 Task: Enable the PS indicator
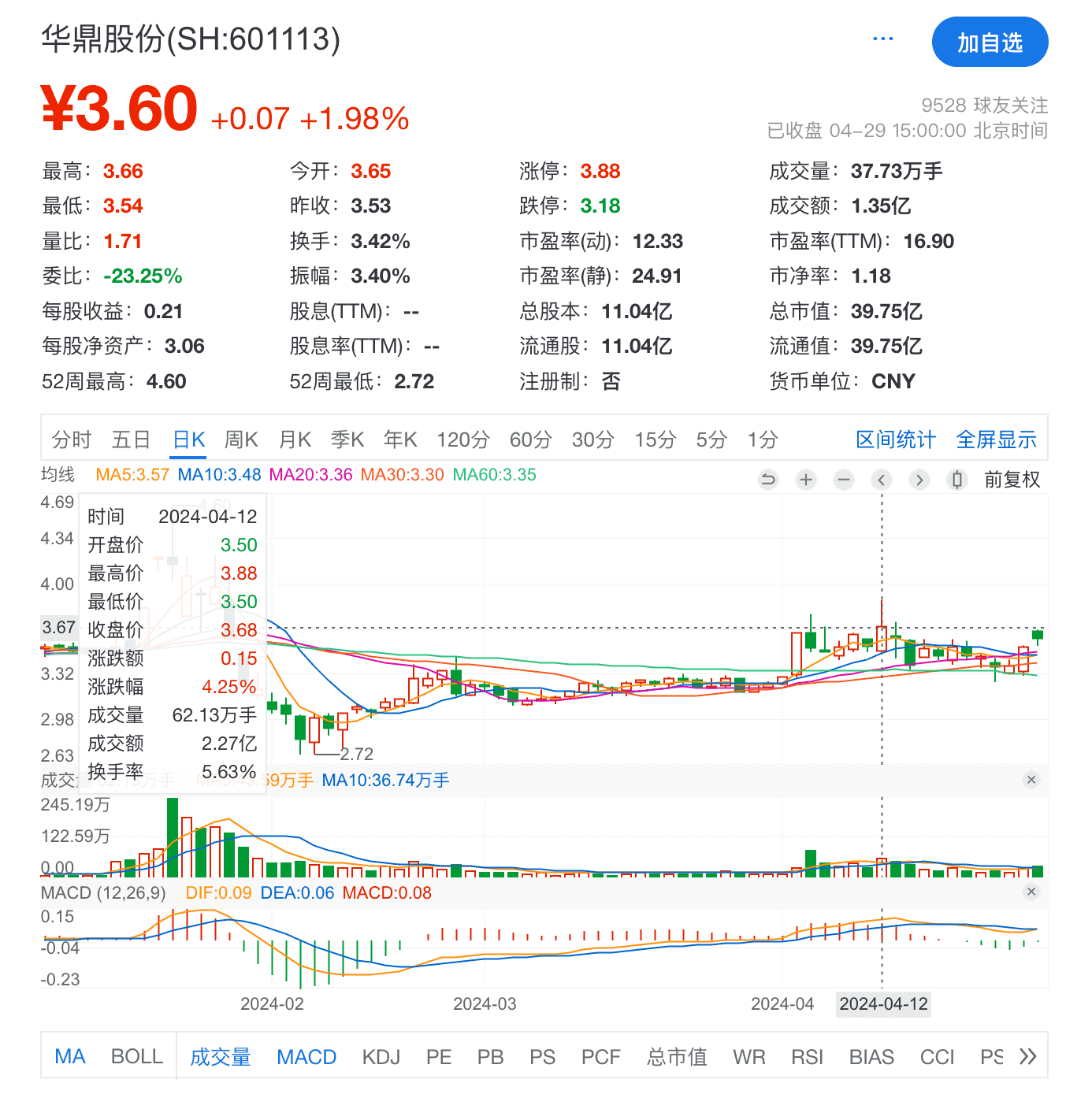tap(542, 1057)
